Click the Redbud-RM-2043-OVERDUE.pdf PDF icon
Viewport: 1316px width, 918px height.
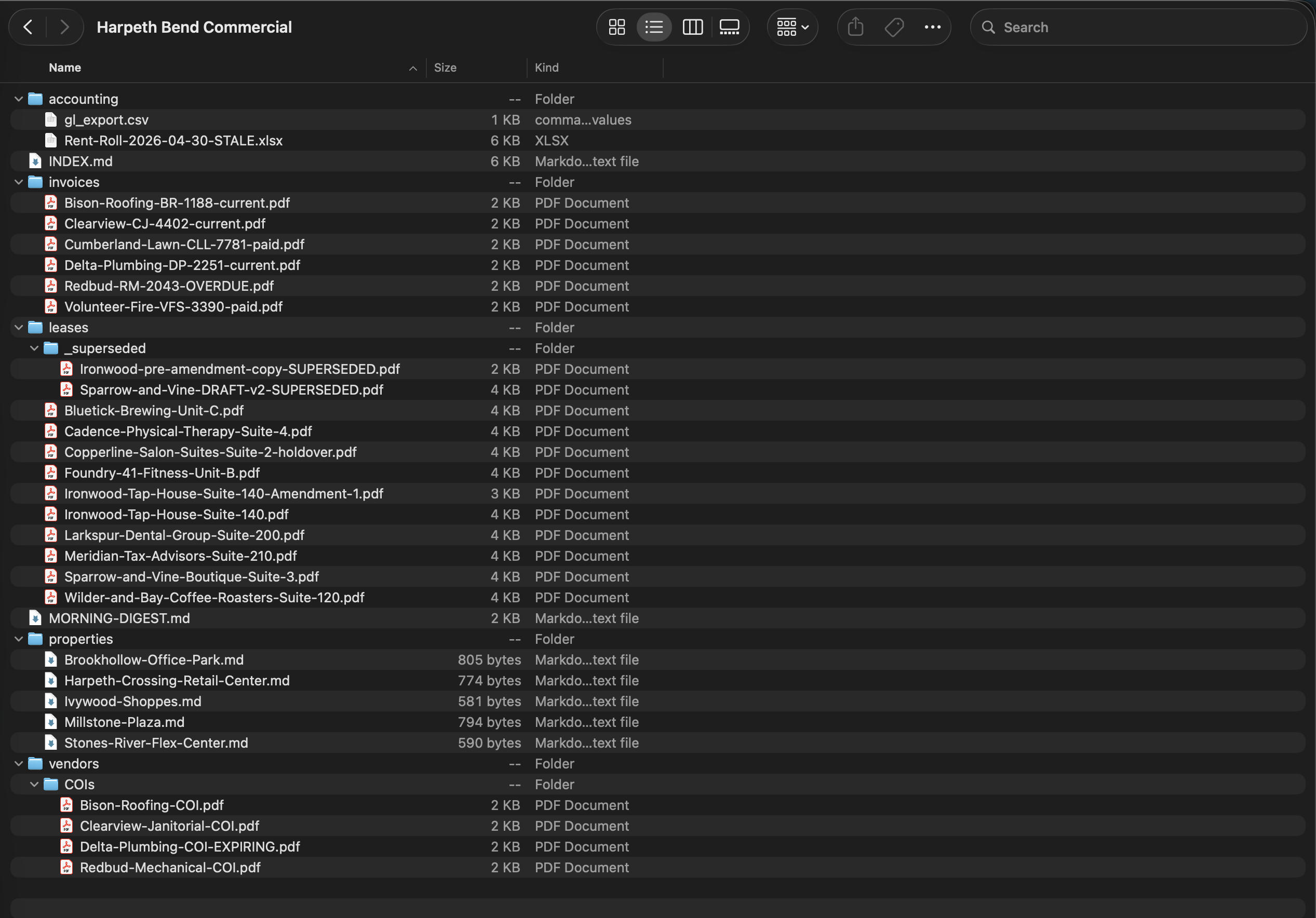(x=51, y=286)
